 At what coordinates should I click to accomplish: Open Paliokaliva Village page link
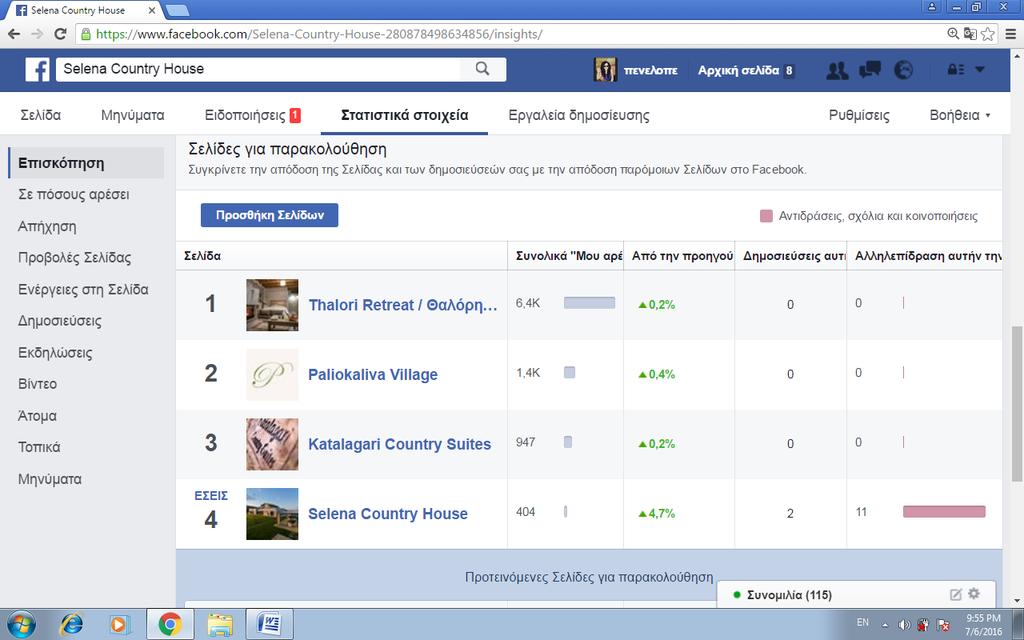tap(373, 375)
